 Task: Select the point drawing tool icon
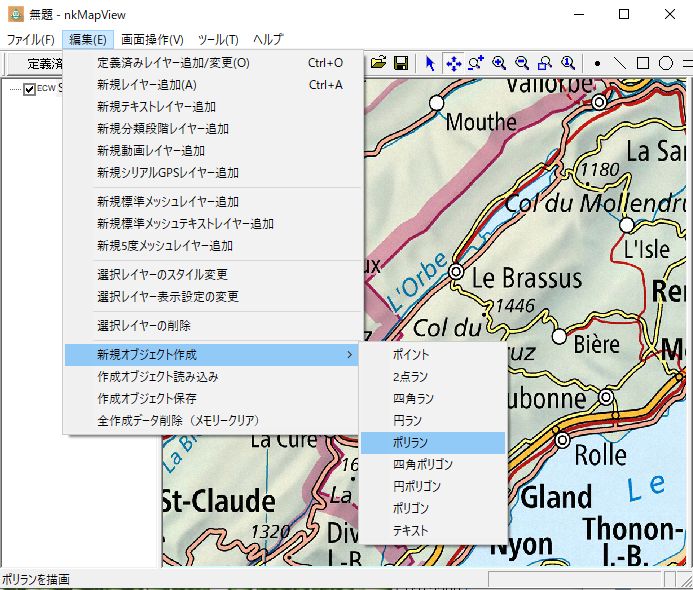[x=597, y=63]
